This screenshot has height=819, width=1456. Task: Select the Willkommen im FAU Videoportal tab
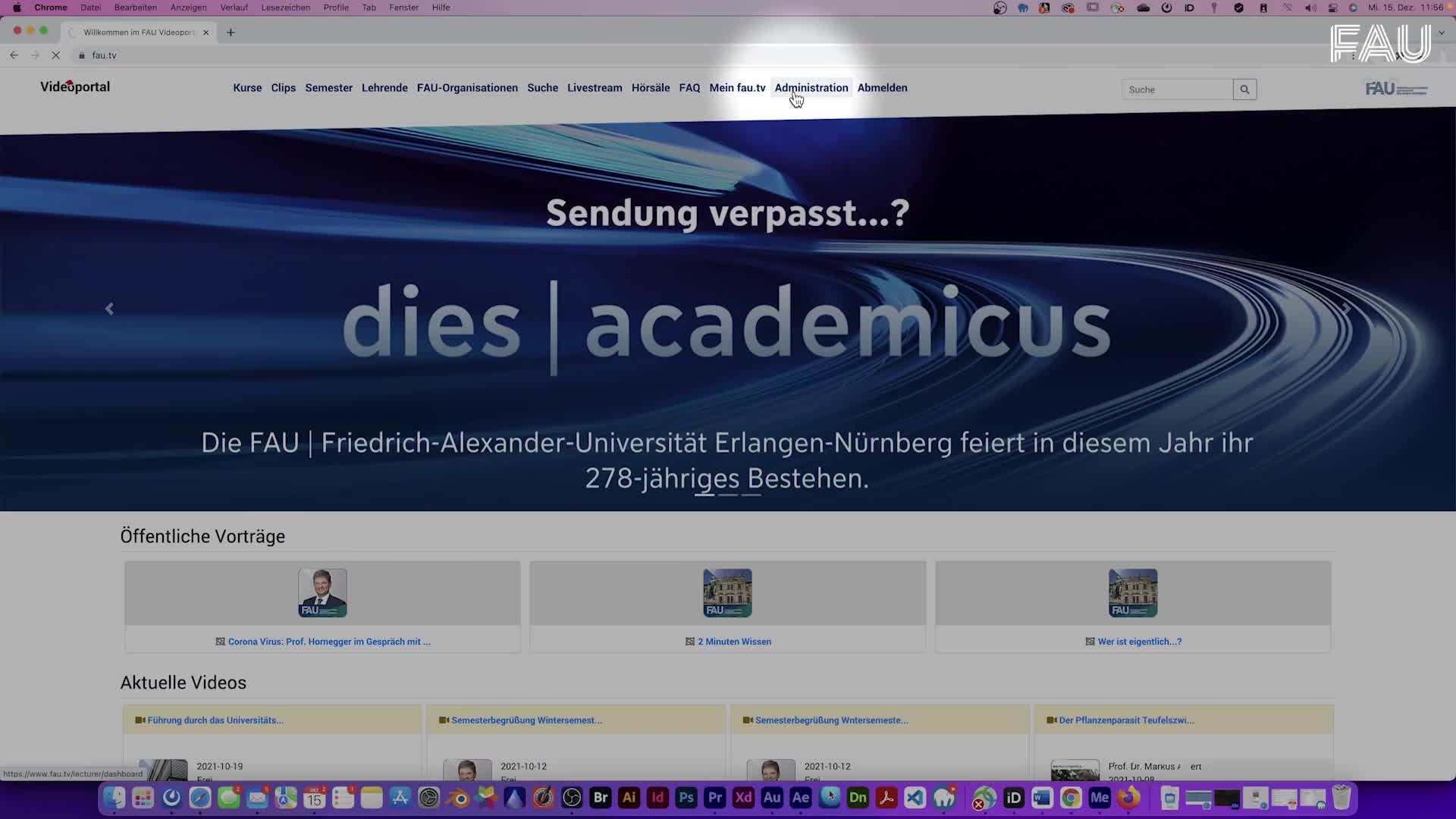136,33
